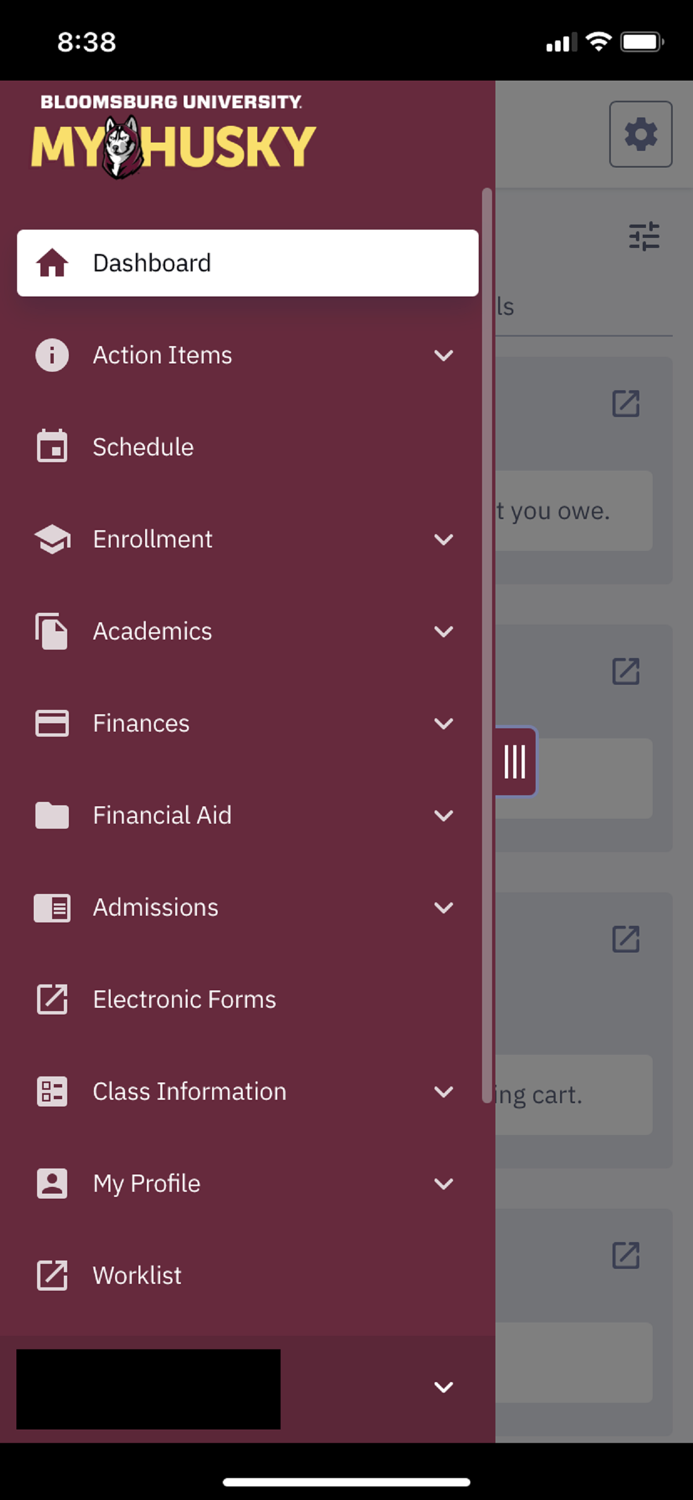Expand the Class Information section
The width and height of the screenshot is (693, 1500).
click(x=444, y=1091)
